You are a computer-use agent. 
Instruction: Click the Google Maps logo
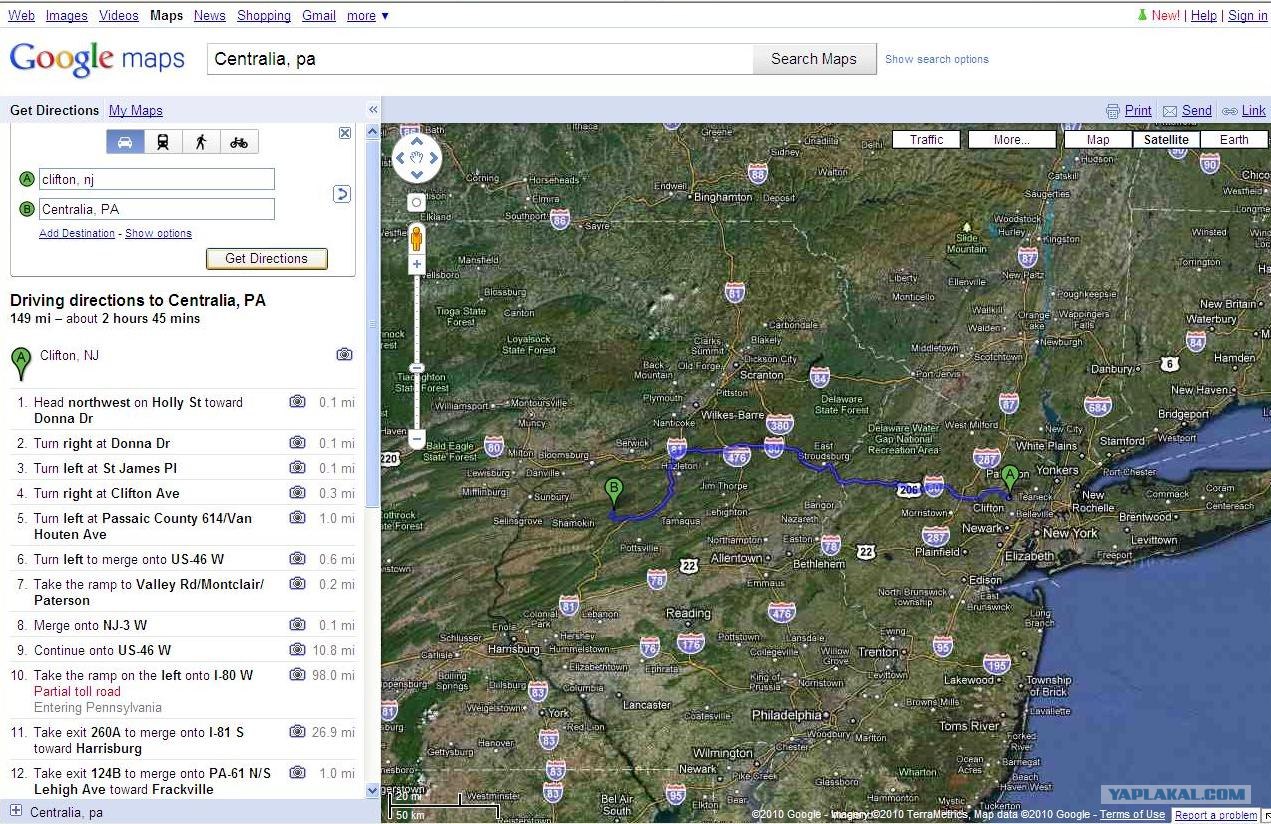tap(97, 58)
